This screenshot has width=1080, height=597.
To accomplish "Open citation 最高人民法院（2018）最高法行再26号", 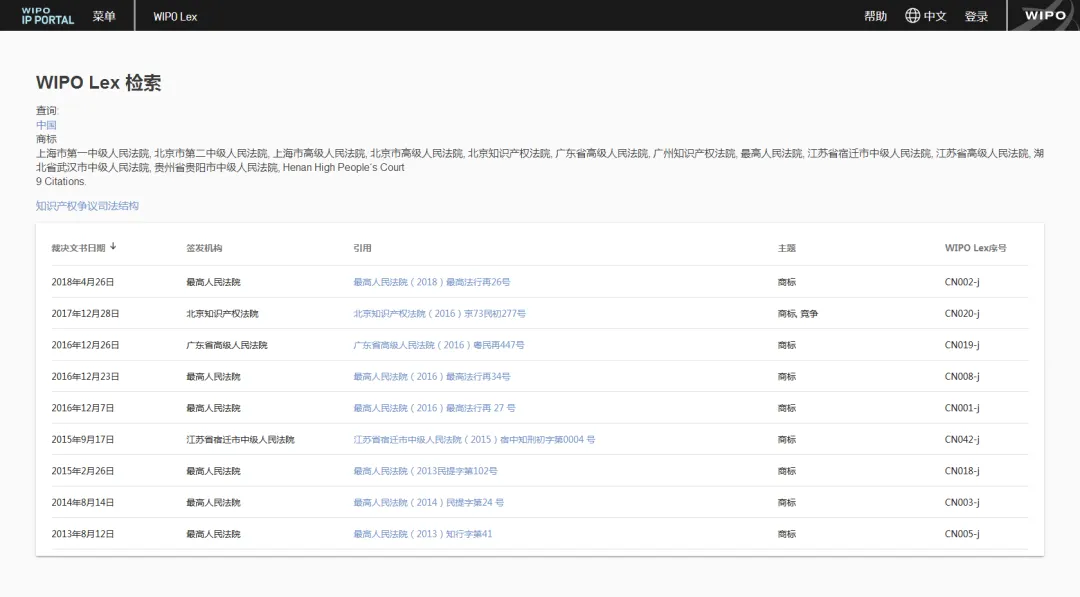I will (x=432, y=282).
